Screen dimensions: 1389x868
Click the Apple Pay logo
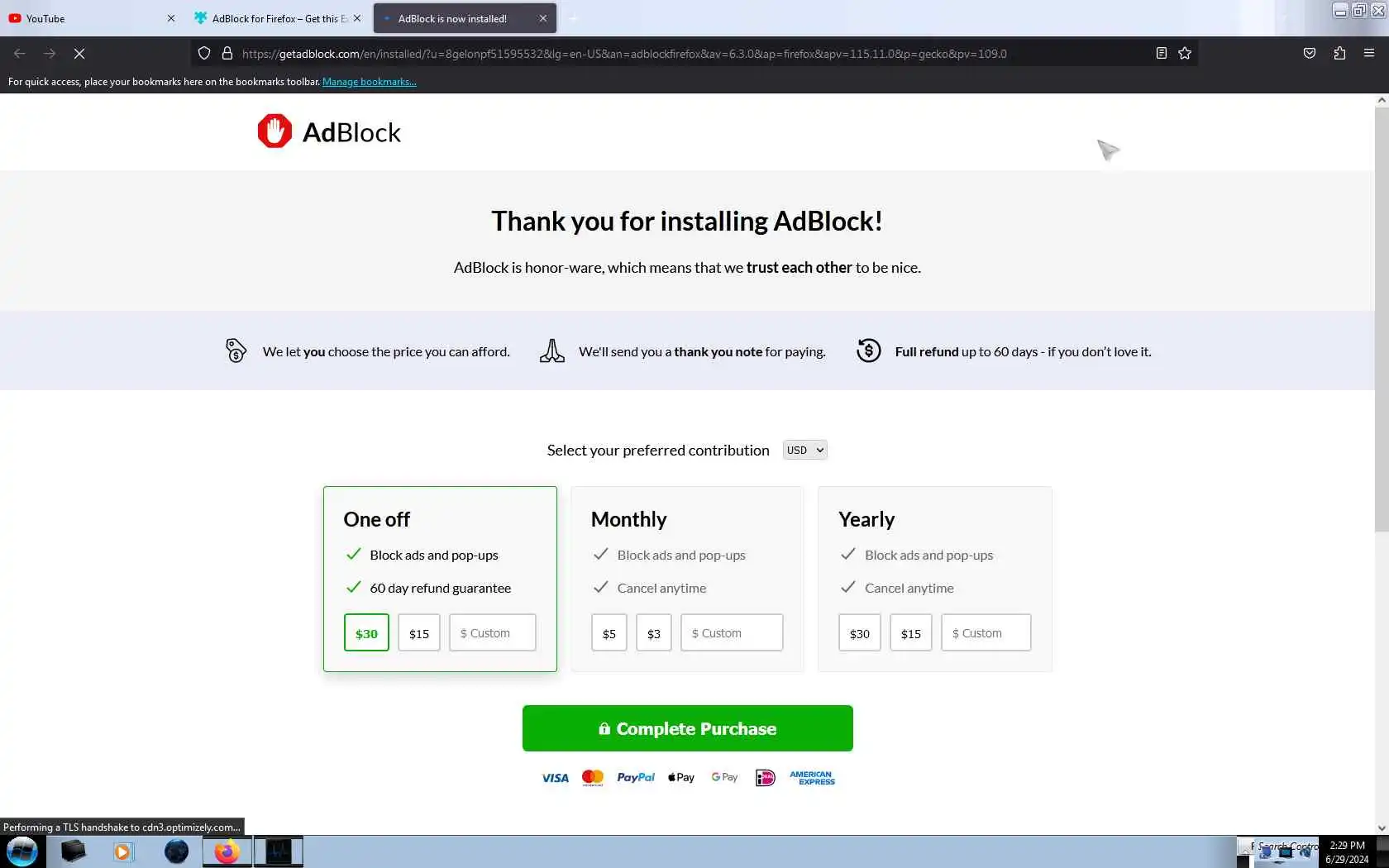[x=681, y=778]
